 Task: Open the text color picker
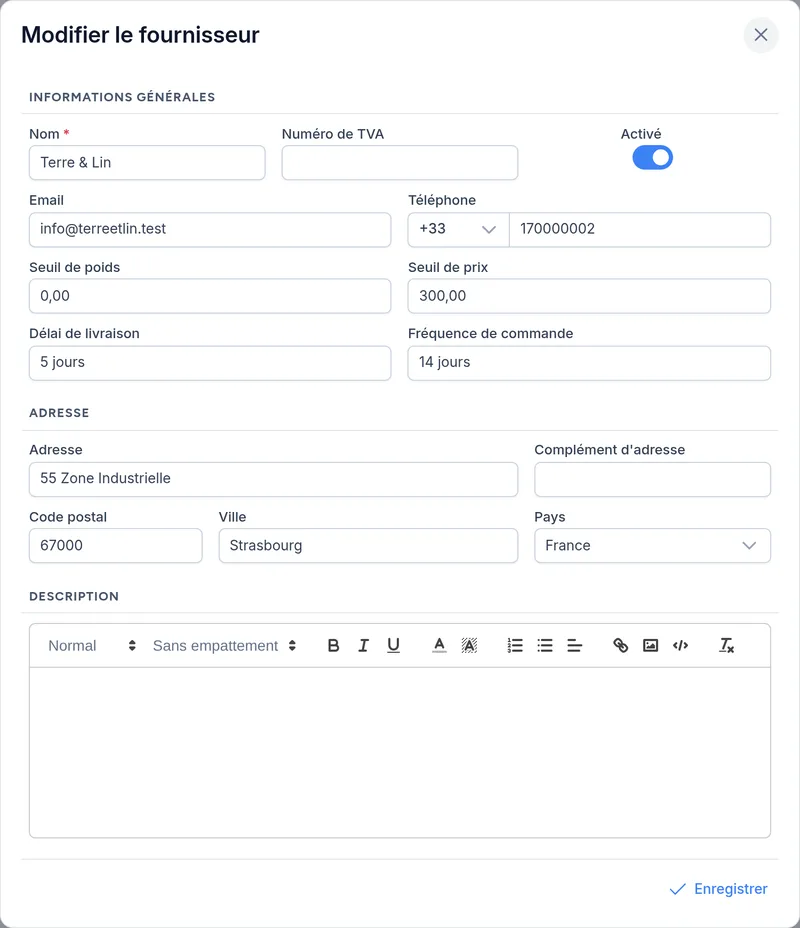(439, 645)
